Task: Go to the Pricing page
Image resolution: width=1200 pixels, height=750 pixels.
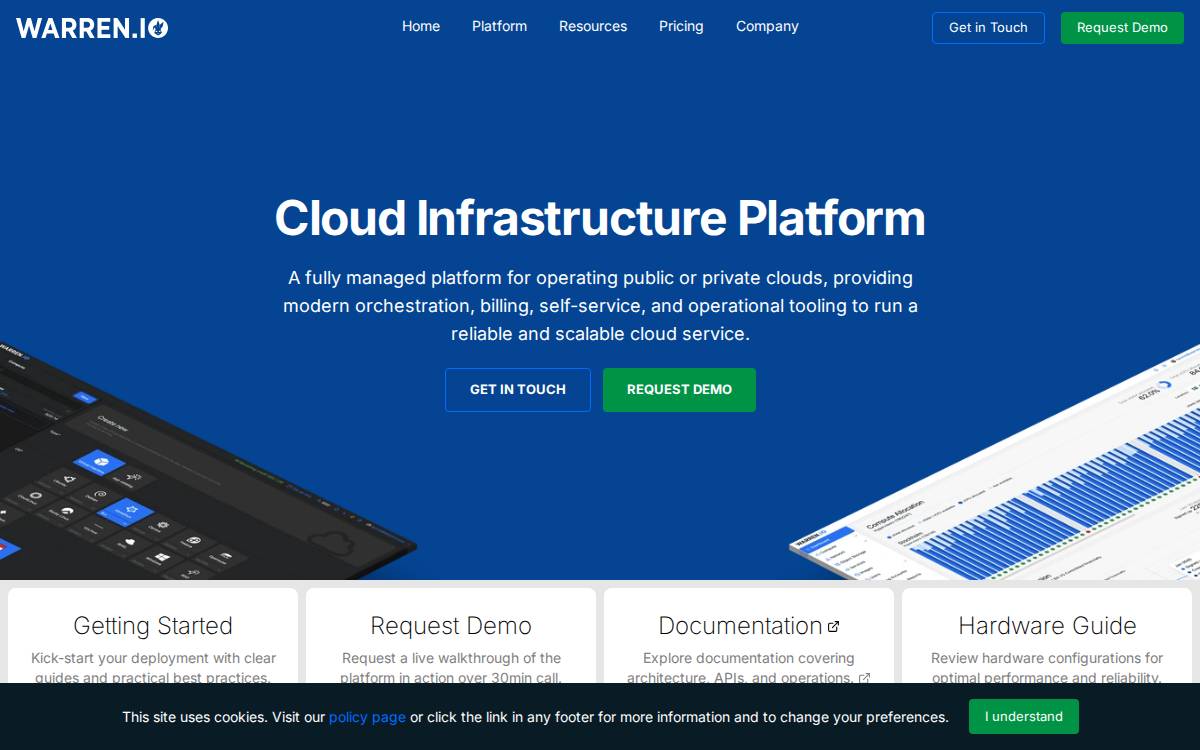Action: (x=681, y=26)
